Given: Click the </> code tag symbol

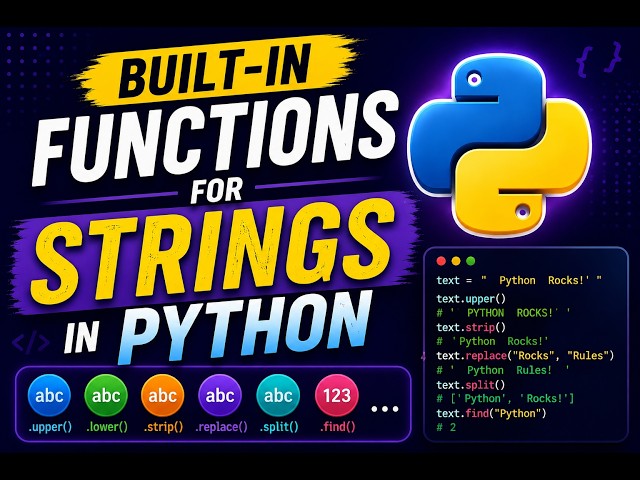Looking at the screenshot, I should click(x=31, y=343).
